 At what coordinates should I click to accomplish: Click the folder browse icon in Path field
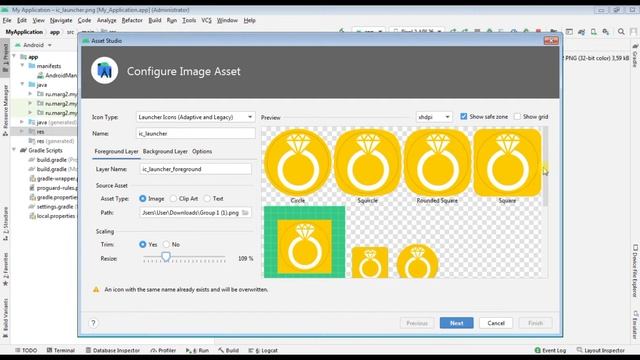(x=245, y=213)
